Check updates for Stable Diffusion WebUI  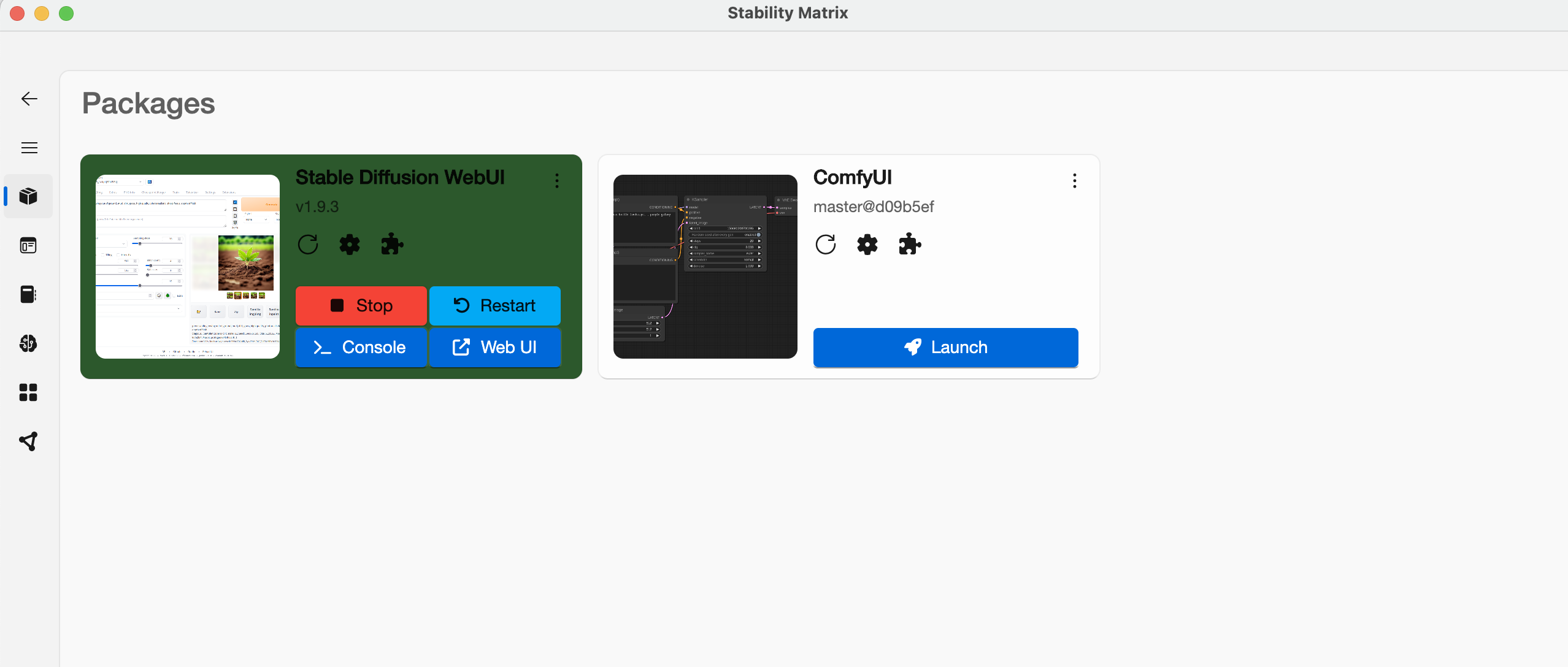[x=308, y=245]
